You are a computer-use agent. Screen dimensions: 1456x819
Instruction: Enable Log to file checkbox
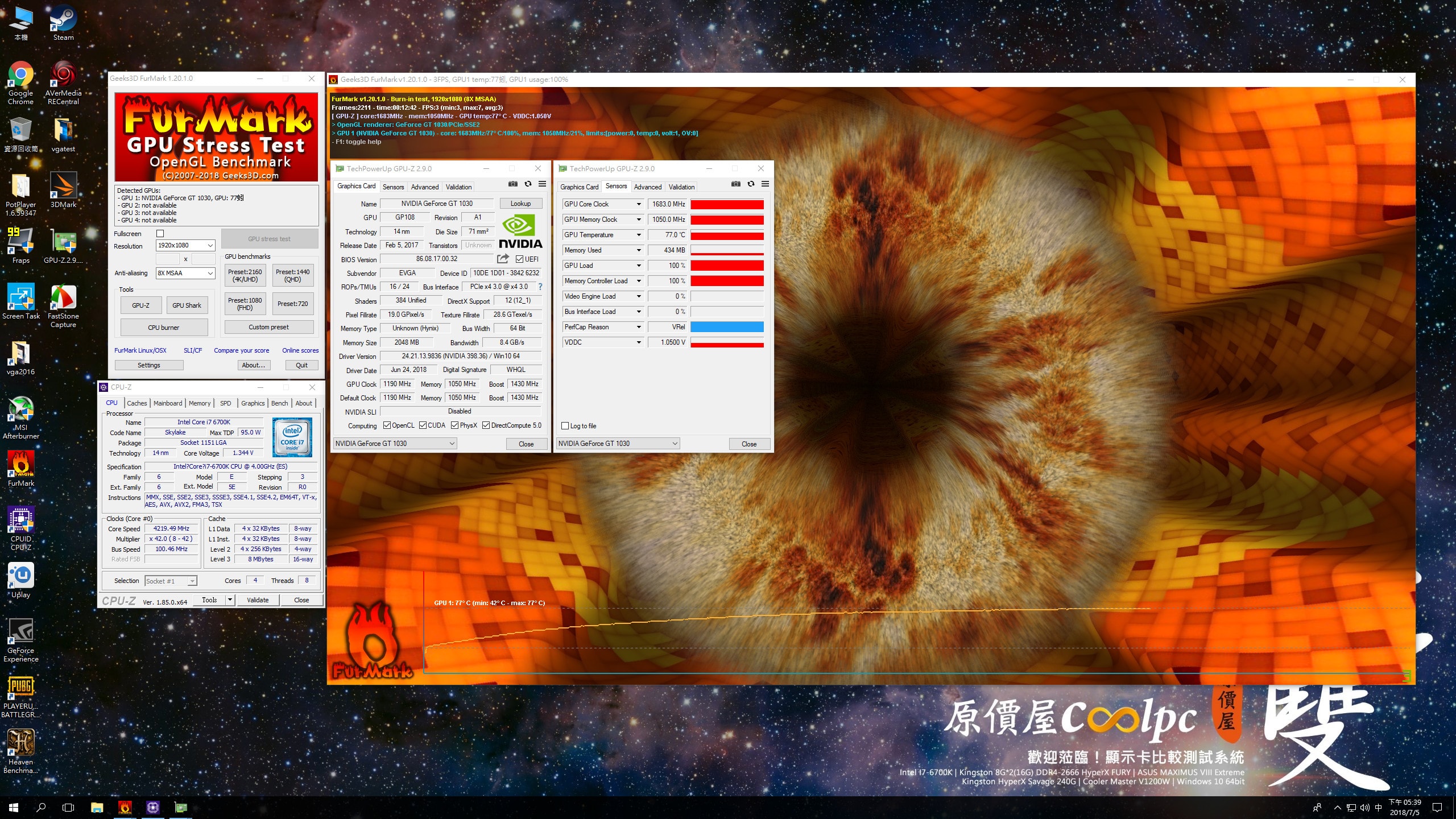565,426
